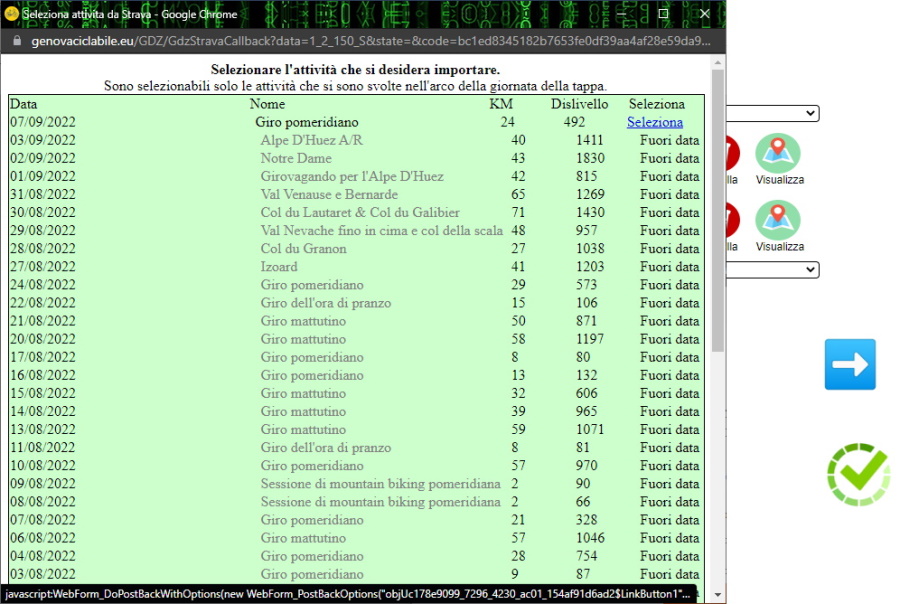Maximize the Chrome popup window
This screenshot has width=900, height=604.
663,14
